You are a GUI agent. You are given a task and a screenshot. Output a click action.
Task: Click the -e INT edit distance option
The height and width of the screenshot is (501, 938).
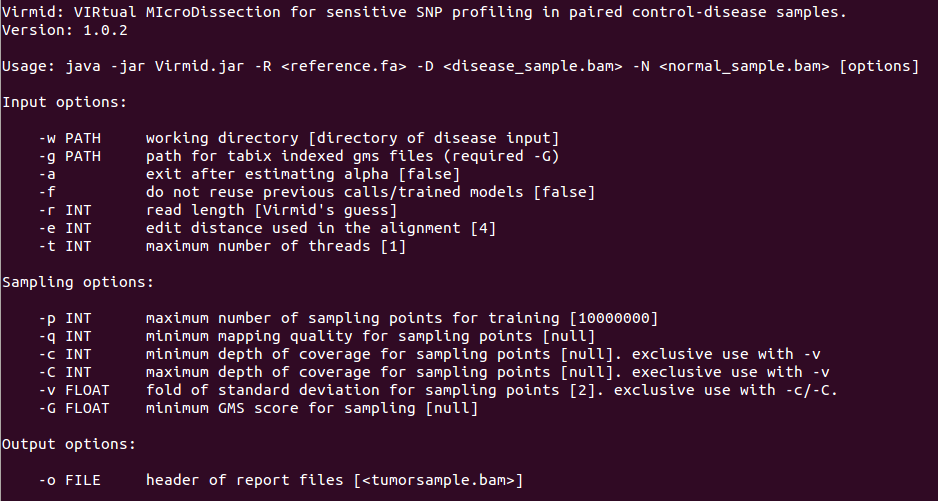(x=268, y=228)
